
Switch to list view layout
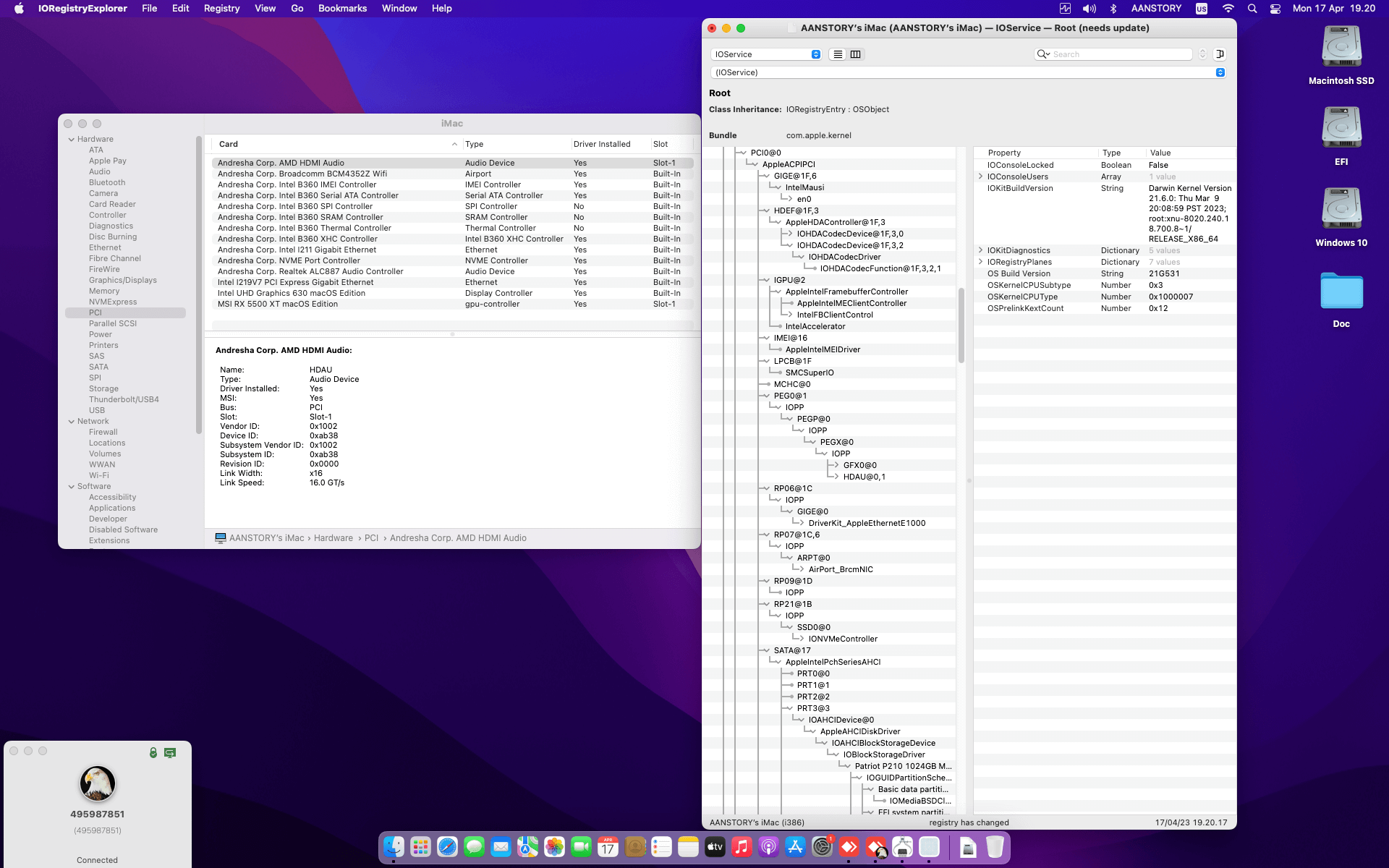click(x=837, y=54)
